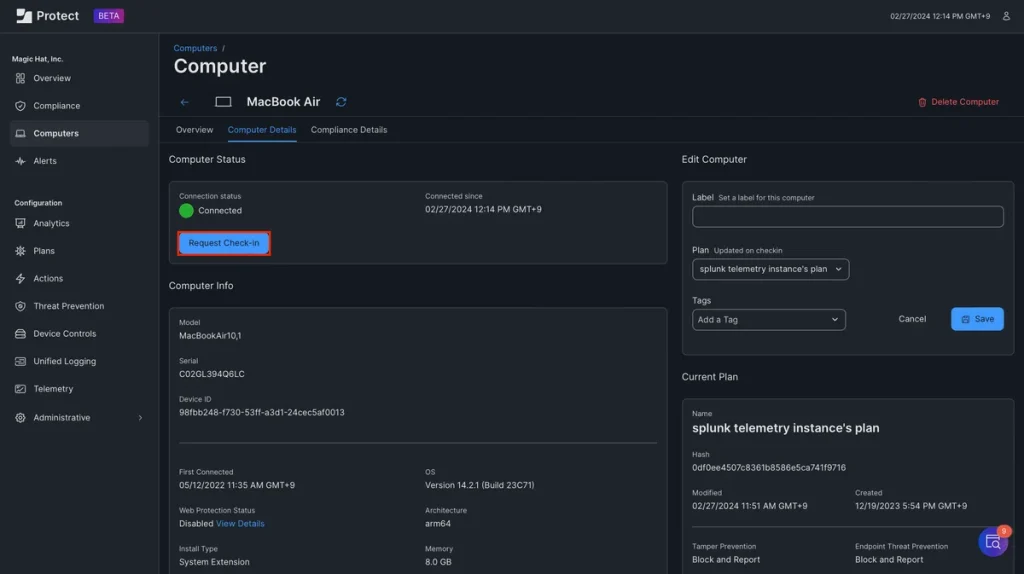
Task: Open Telemetry configuration
Action: (x=53, y=389)
